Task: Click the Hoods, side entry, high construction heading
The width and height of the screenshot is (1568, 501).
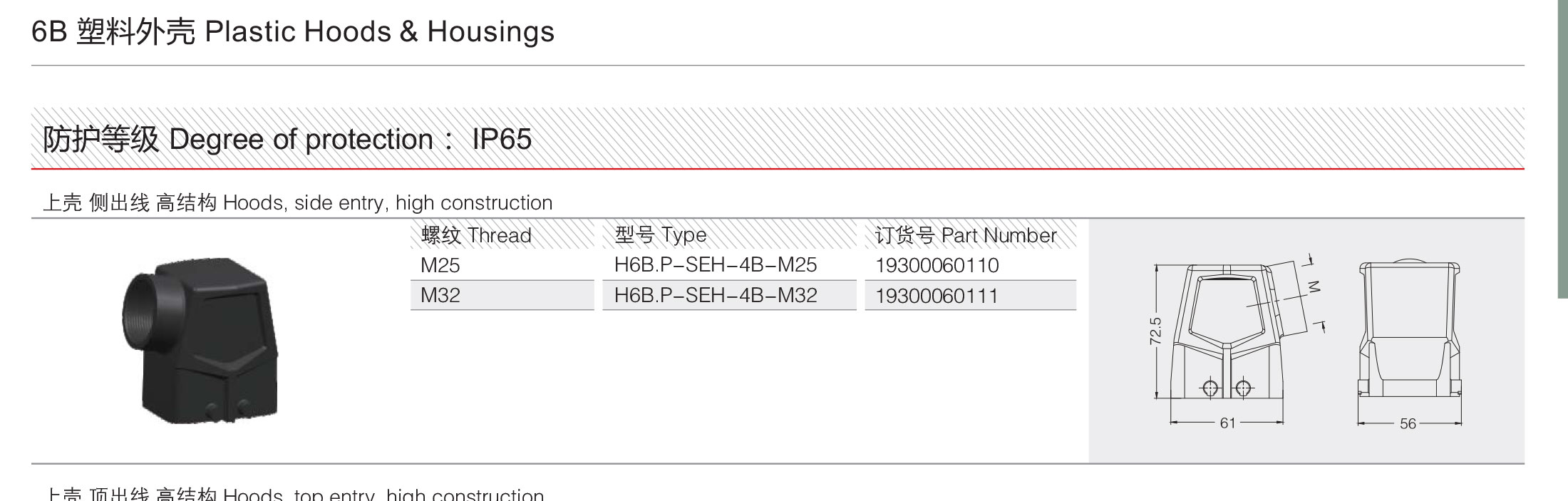Action: [x=298, y=203]
